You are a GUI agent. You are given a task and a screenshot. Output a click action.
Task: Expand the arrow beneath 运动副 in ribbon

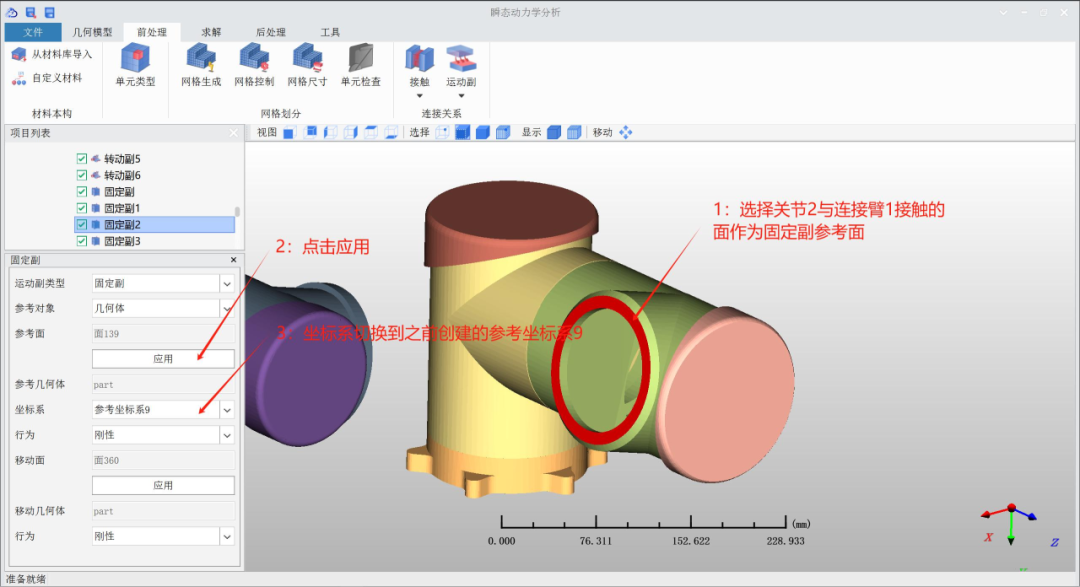point(461,96)
